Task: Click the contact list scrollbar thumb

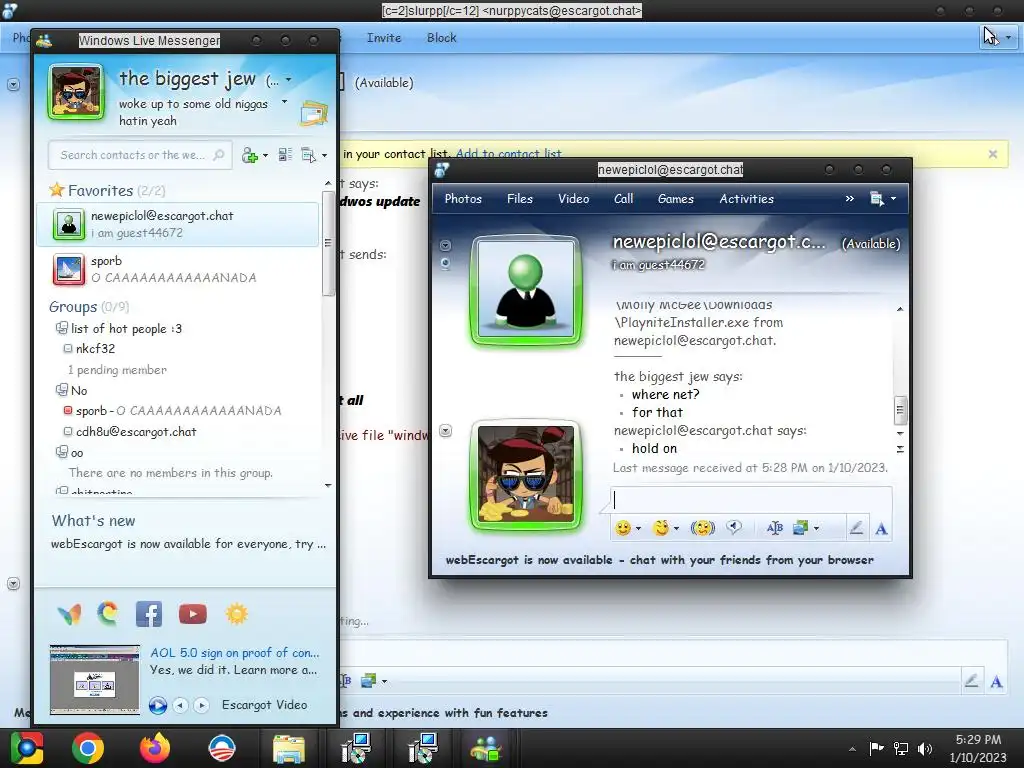Action: pos(328,244)
